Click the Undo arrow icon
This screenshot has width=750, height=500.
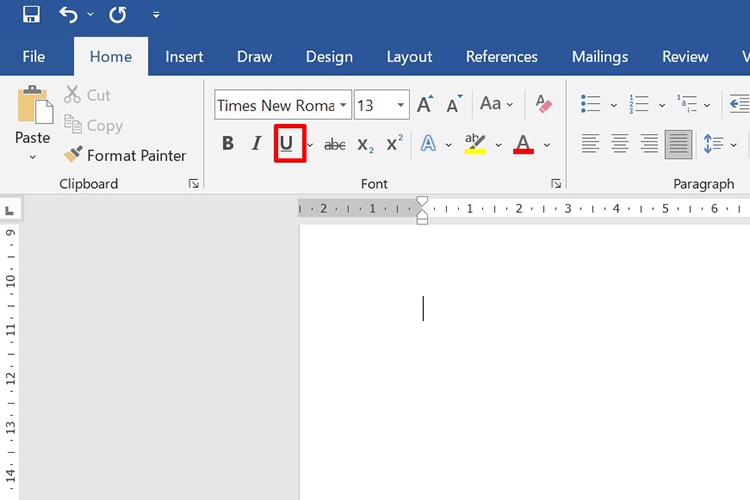point(68,15)
